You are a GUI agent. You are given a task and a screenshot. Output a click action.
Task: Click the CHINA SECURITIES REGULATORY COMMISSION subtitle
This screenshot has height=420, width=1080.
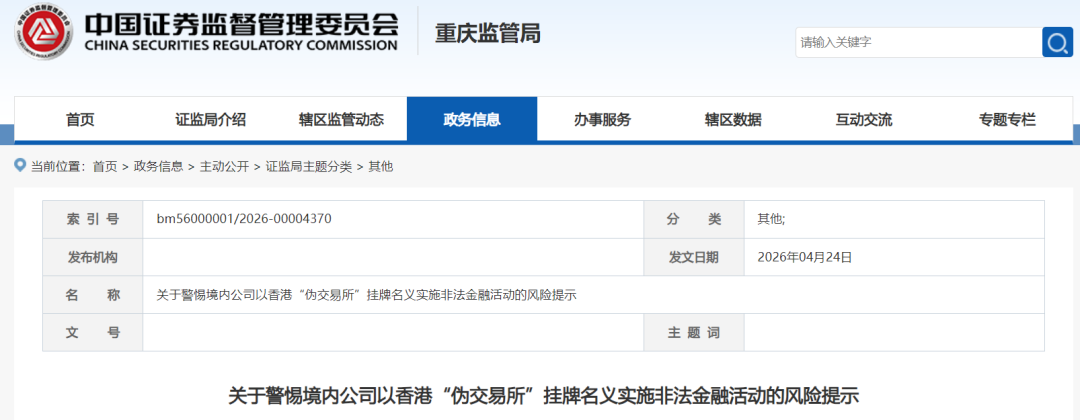coord(241,46)
